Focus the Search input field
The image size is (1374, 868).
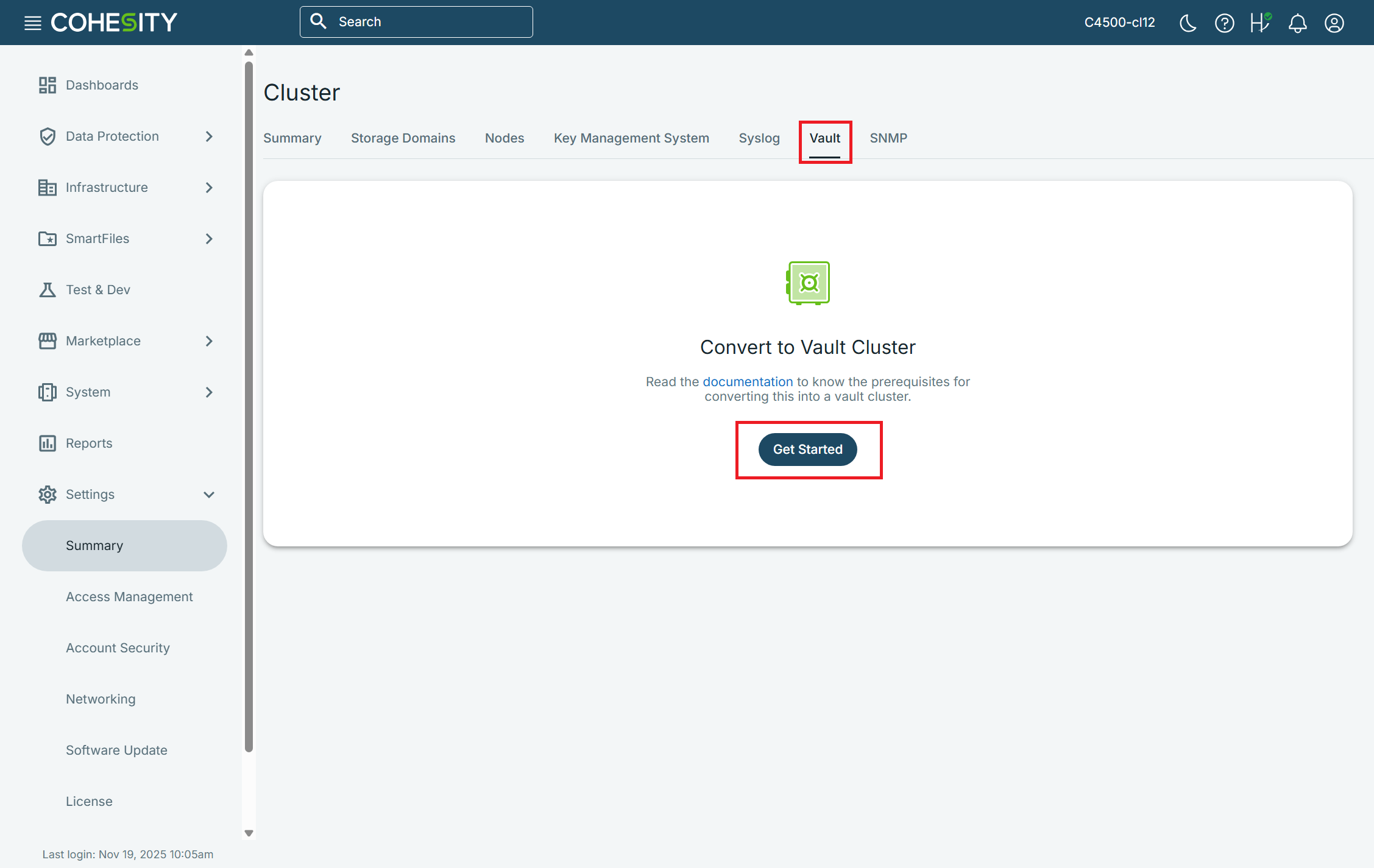(x=427, y=22)
